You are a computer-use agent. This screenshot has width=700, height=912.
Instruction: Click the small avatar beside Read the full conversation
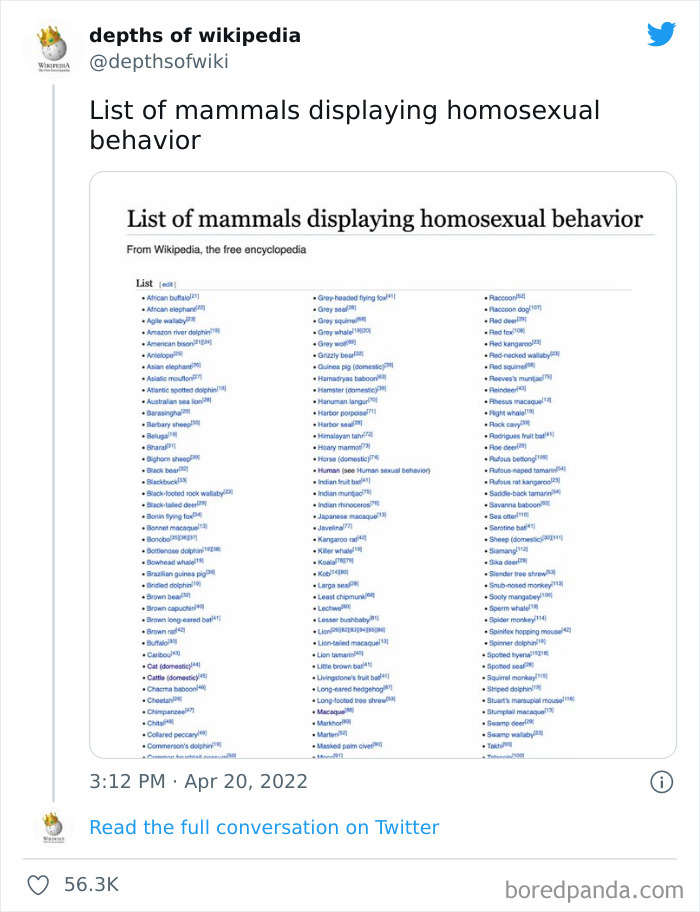[52, 828]
